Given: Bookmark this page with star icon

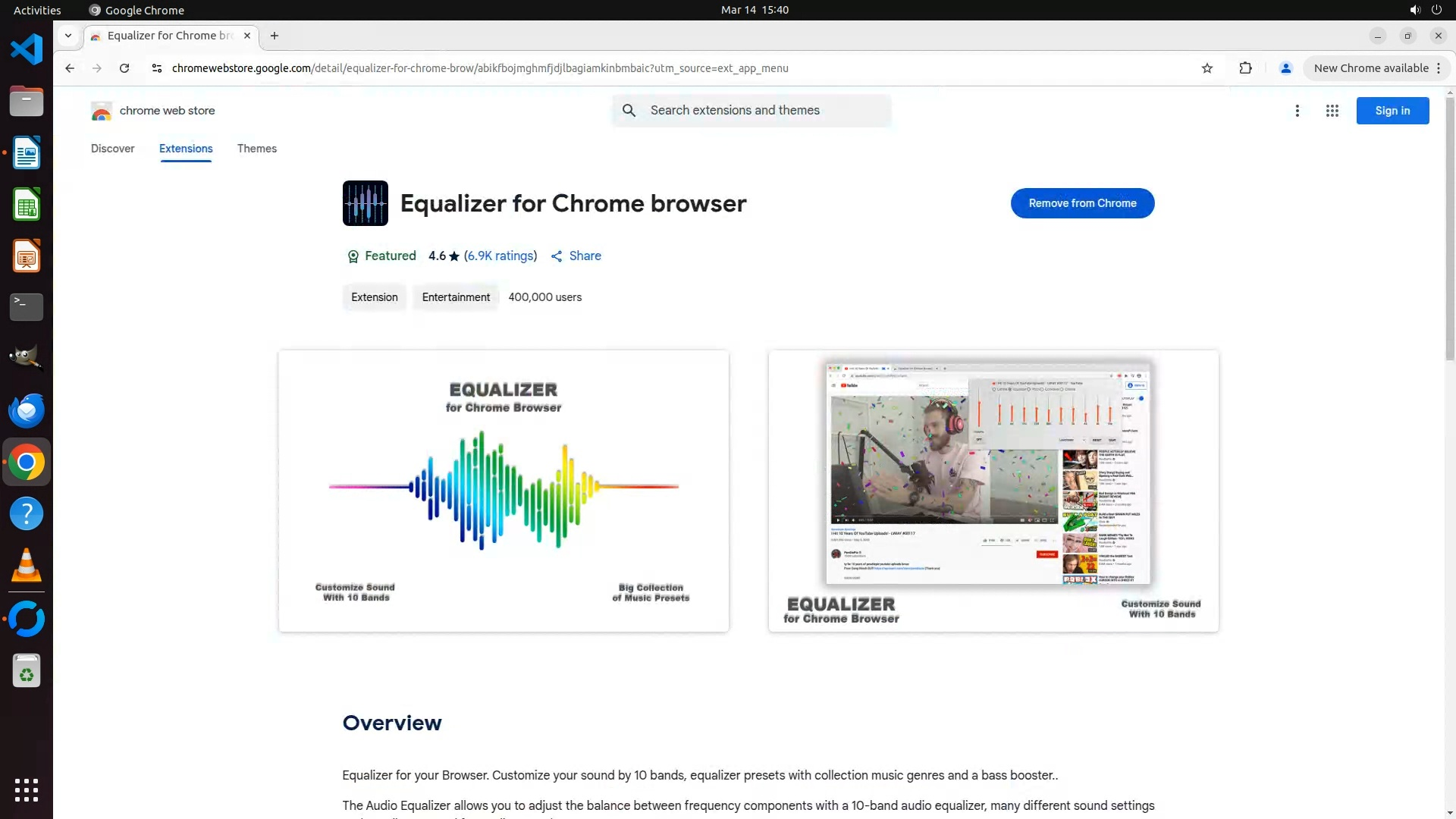Looking at the screenshot, I should [1207, 68].
